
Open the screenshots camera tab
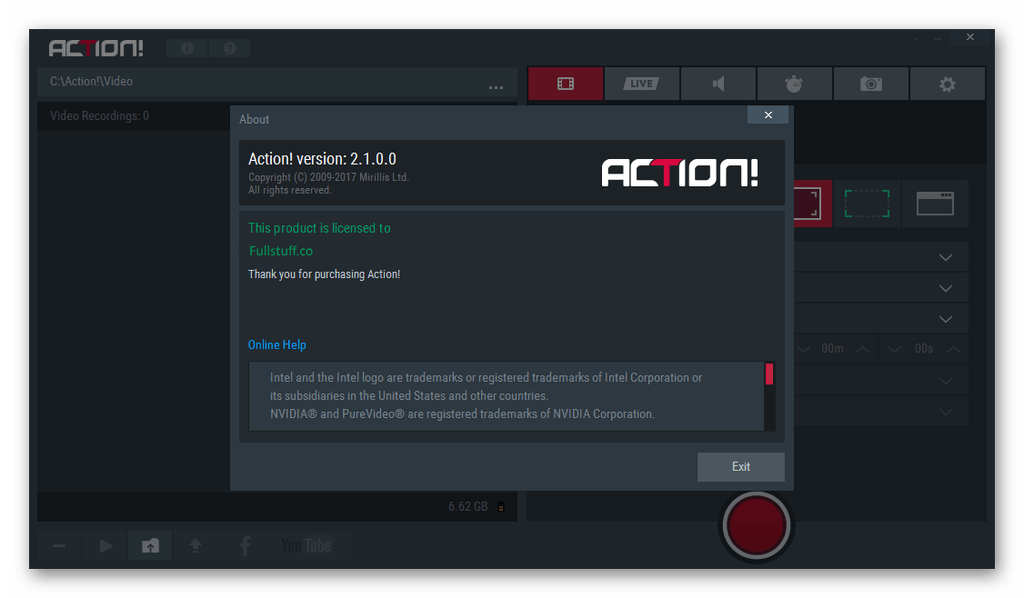point(871,84)
